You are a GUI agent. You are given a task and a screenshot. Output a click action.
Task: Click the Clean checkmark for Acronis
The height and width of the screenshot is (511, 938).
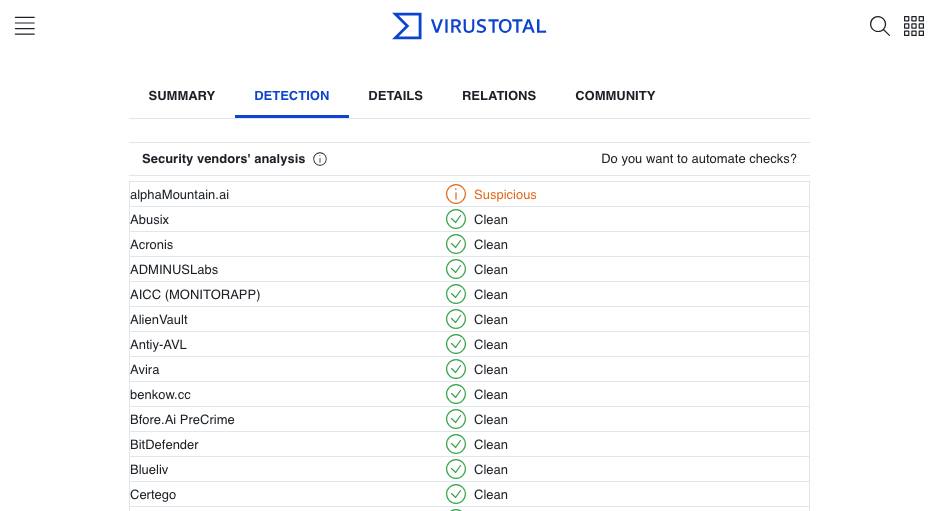coord(456,245)
